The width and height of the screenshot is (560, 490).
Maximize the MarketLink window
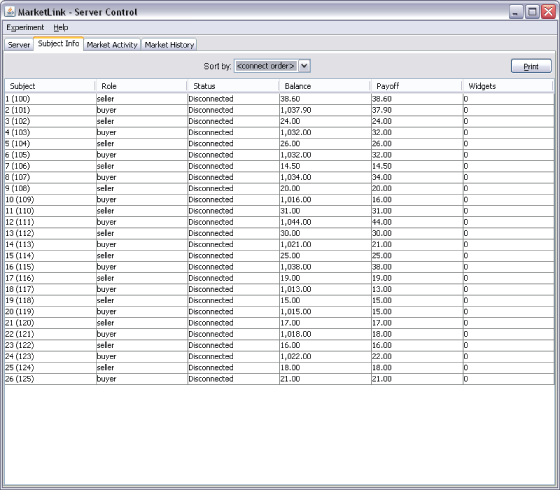click(532, 12)
